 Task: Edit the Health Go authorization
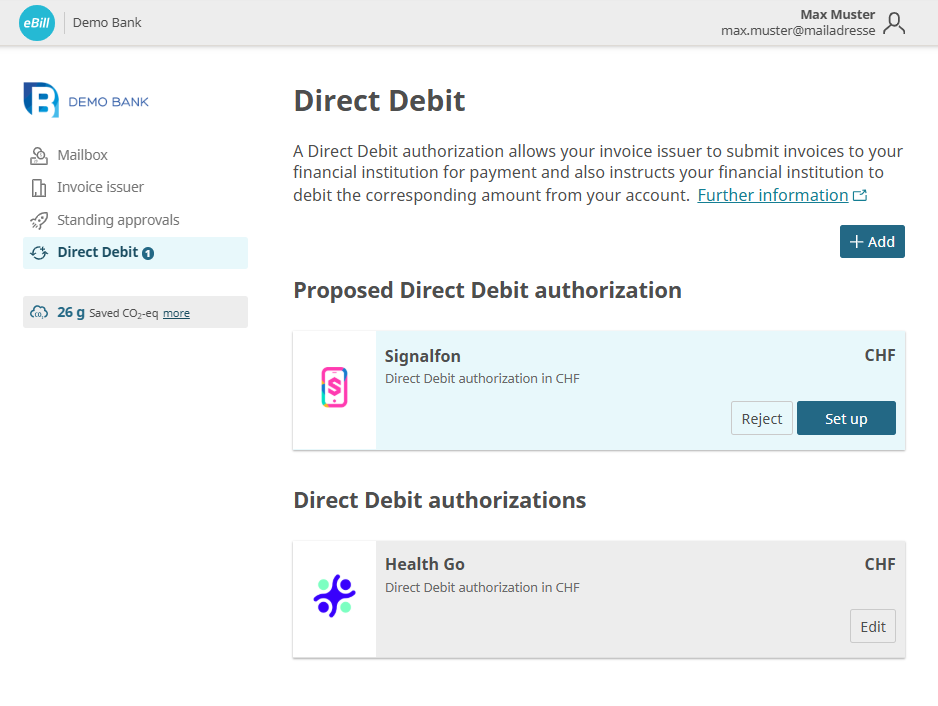[x=872, y=626]
